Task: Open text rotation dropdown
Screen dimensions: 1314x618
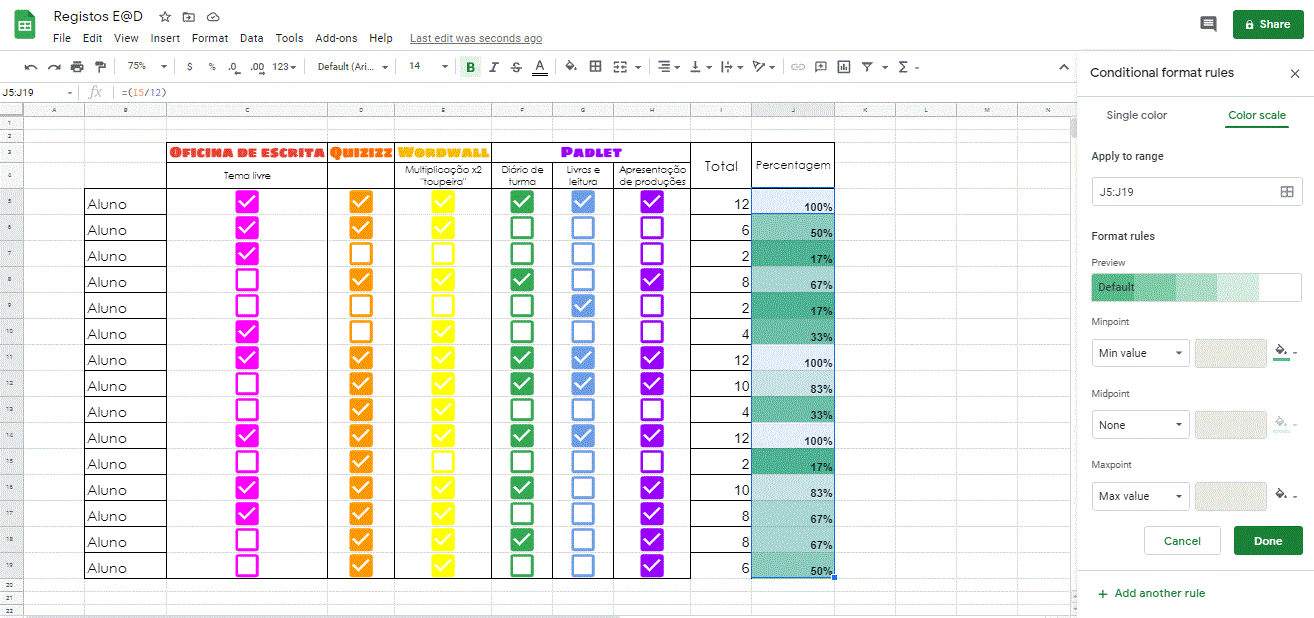Action: pos(764,67)
